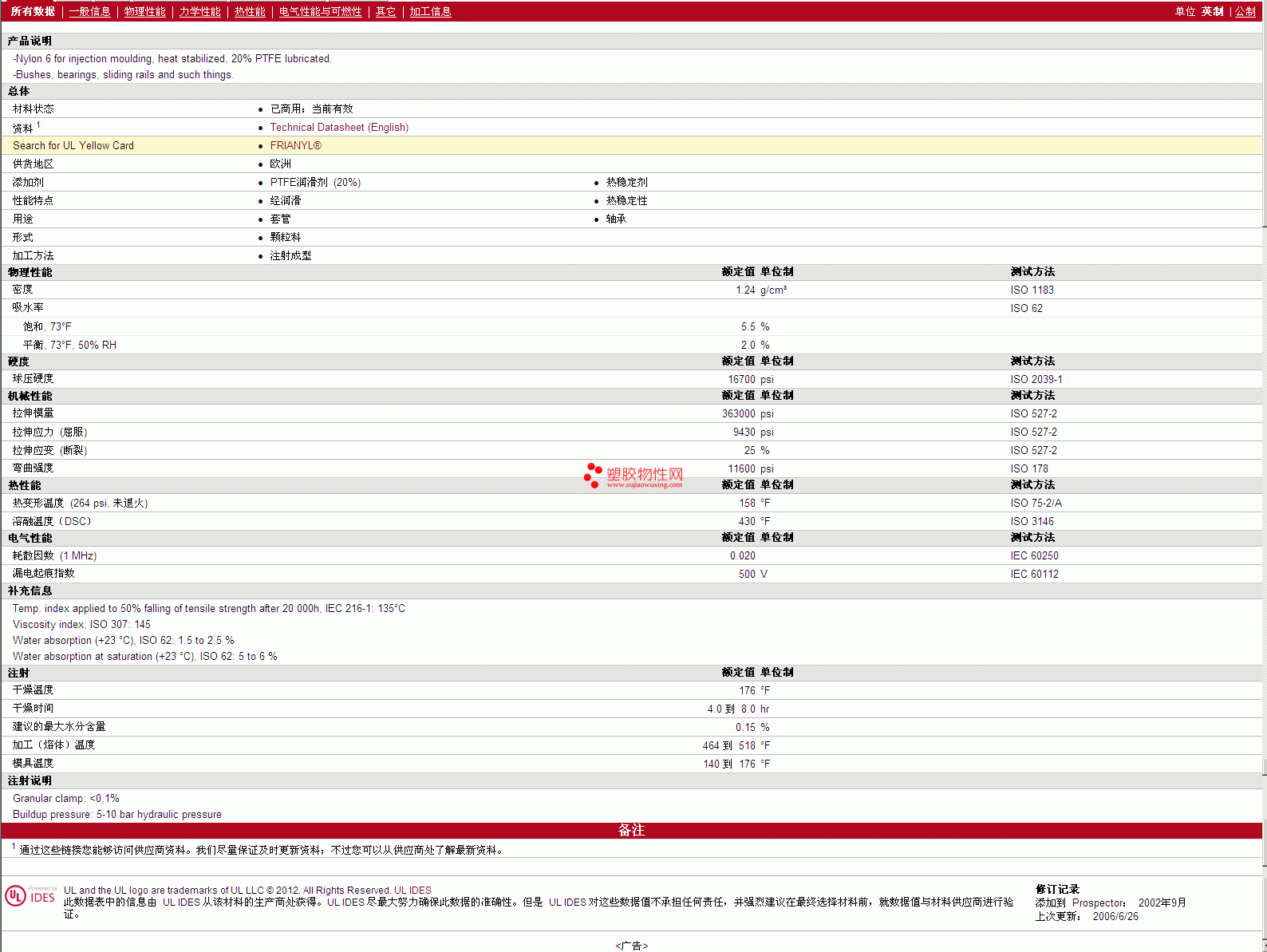The image size is (1267, 952).
Task: Click ISO 62 test method
Action: pyautogui.click(x=1026, y=309)
